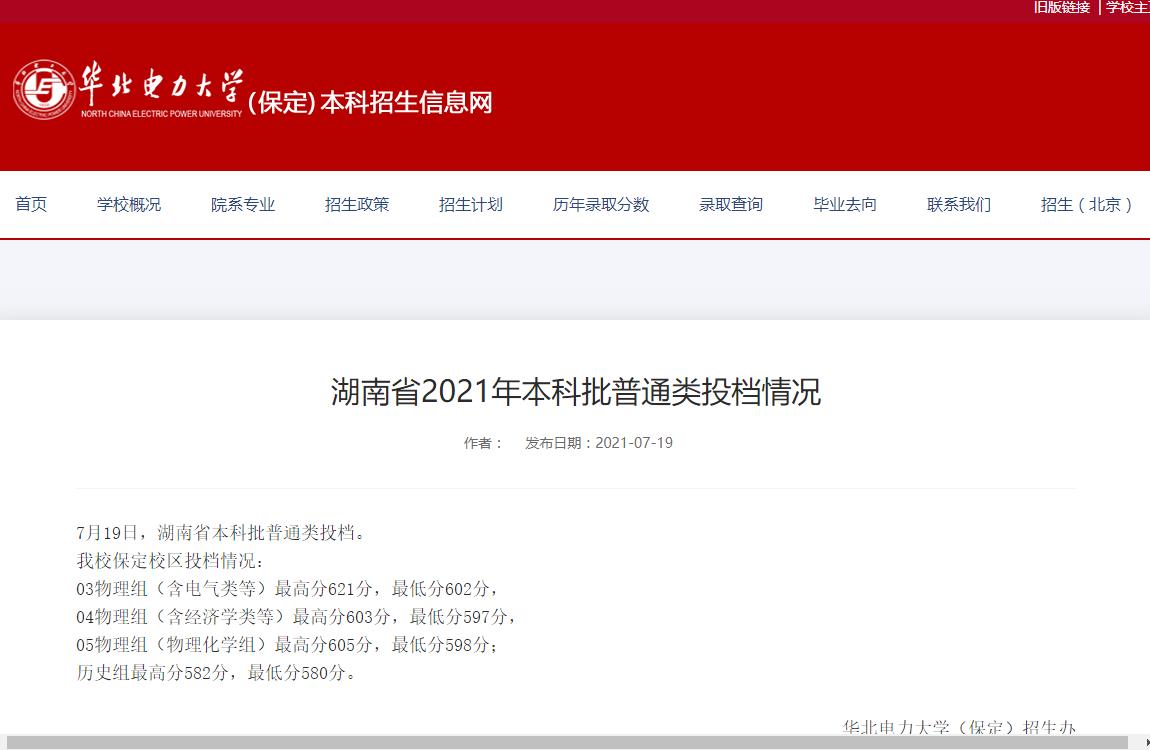Click the horizontal scrollbar at the bottom

coord(567,743)
